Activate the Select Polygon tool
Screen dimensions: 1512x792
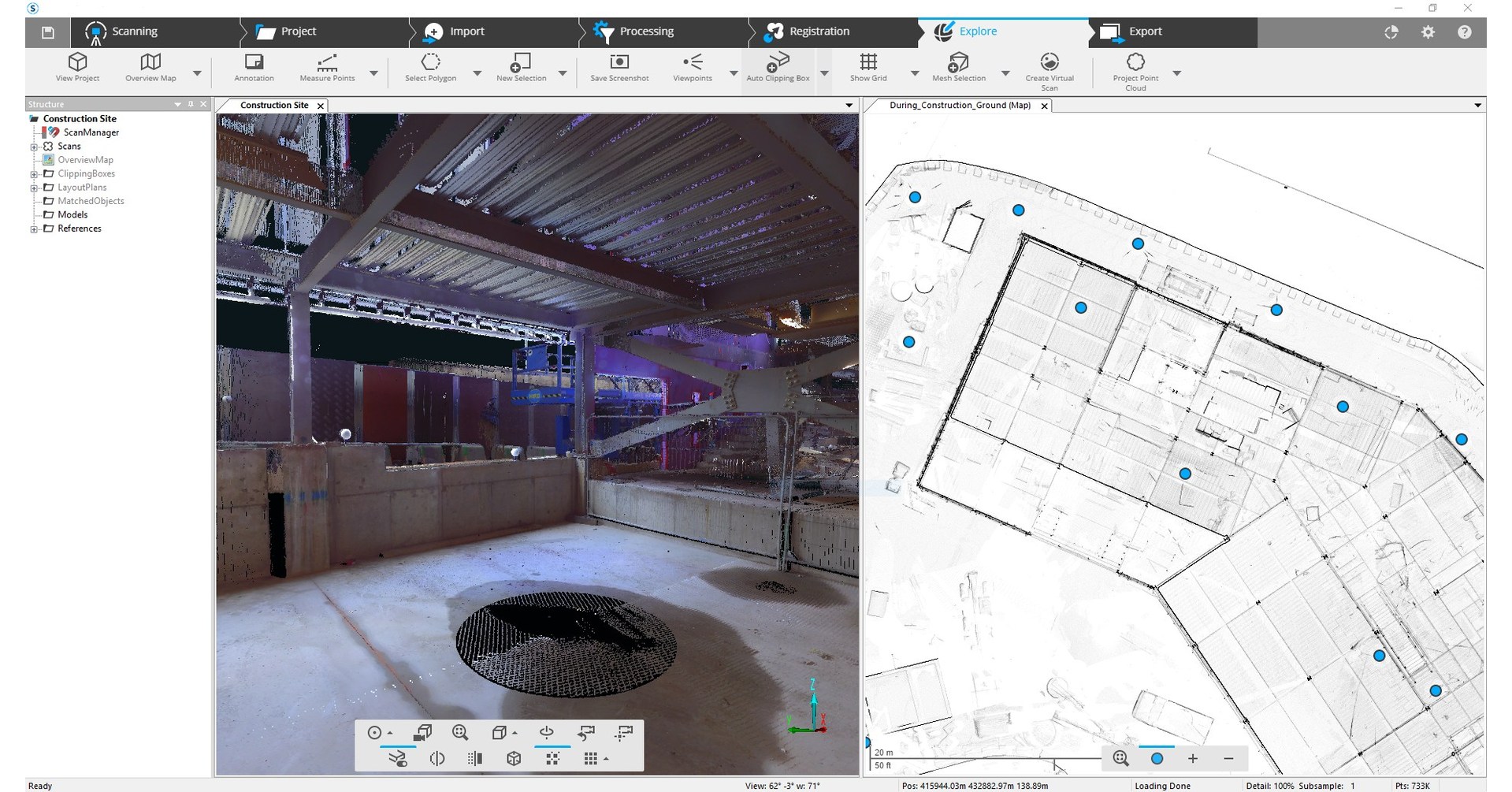pyautogui.click(x=430, y=67)
